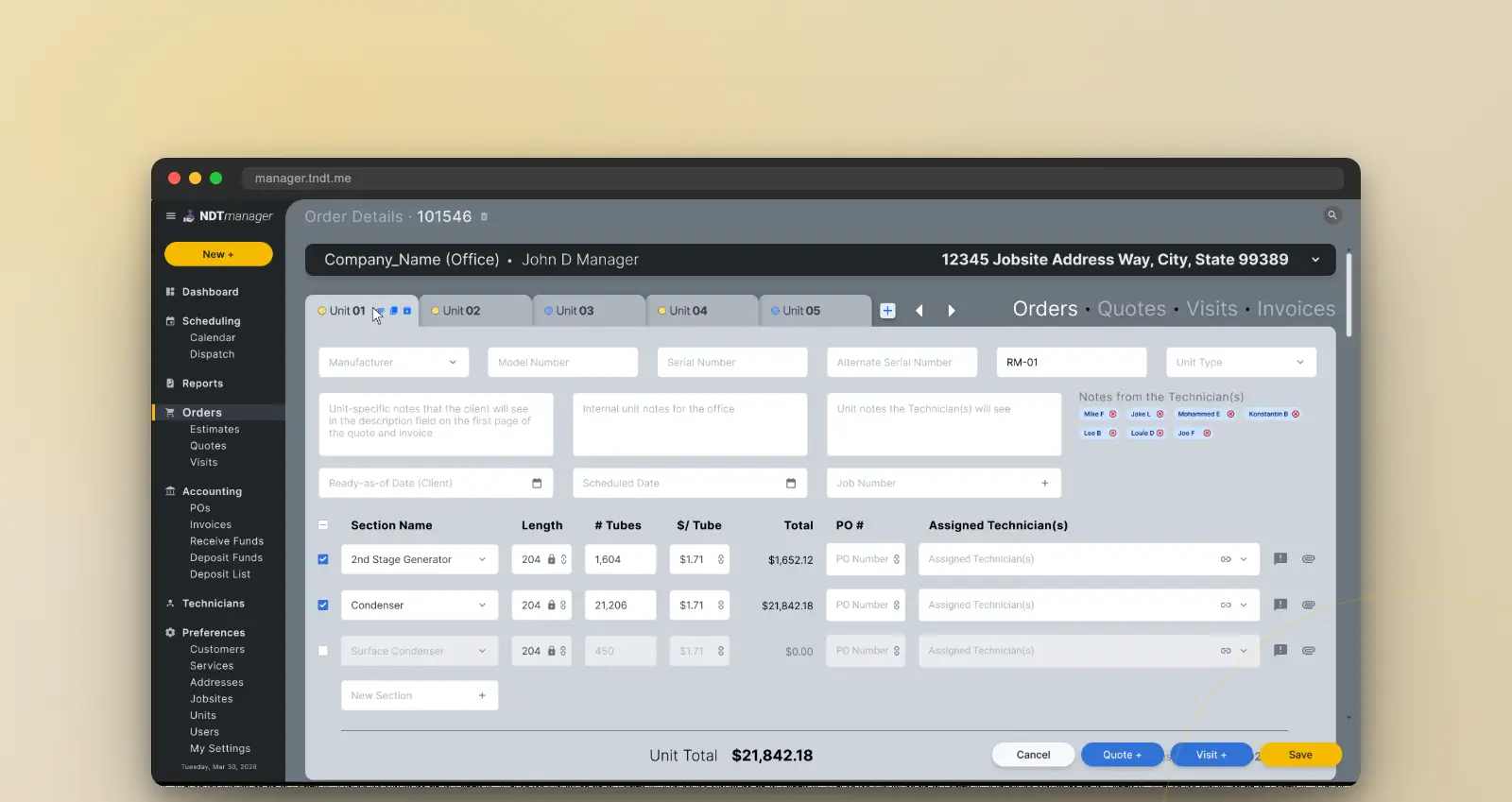1512x802 pixels.
Task: Add new section via plus icon
Action: [x=482, y=696]
